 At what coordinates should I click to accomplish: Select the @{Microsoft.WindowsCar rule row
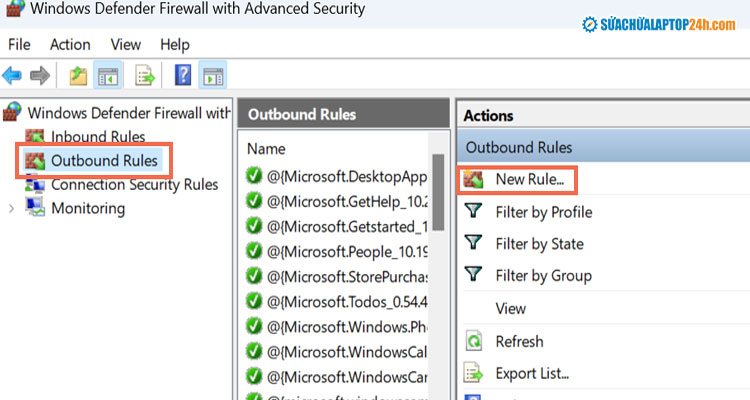[x=336, y=377]
